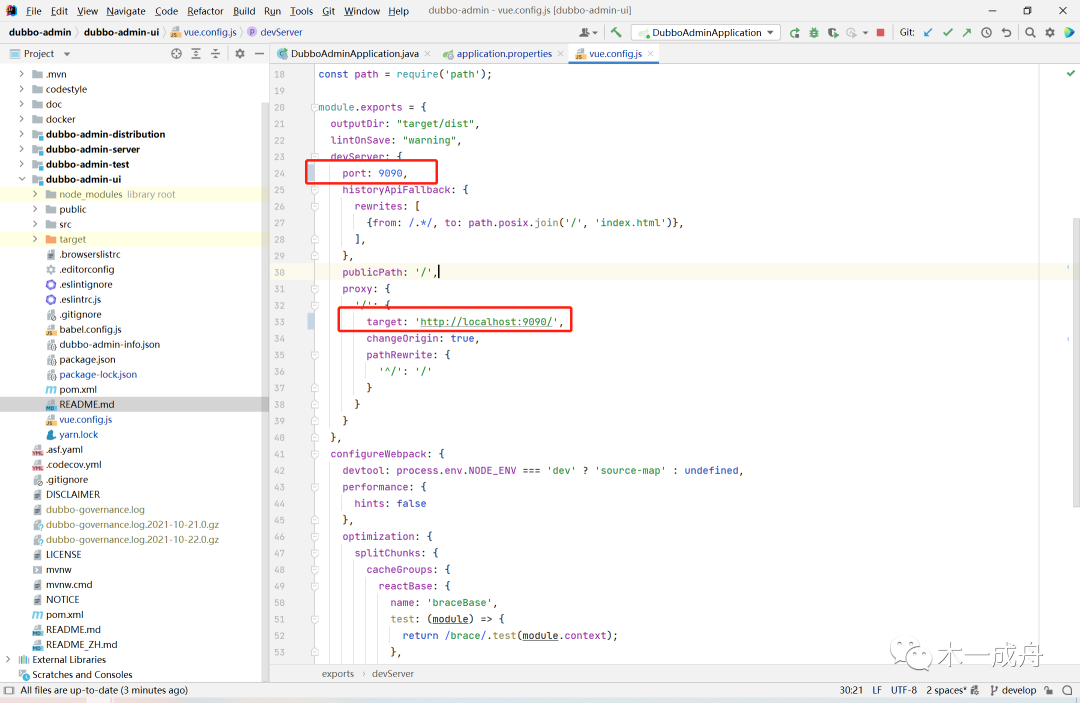Select babel.config.js in the project tree
This screenshot has width=1080, height=703.
90,329
